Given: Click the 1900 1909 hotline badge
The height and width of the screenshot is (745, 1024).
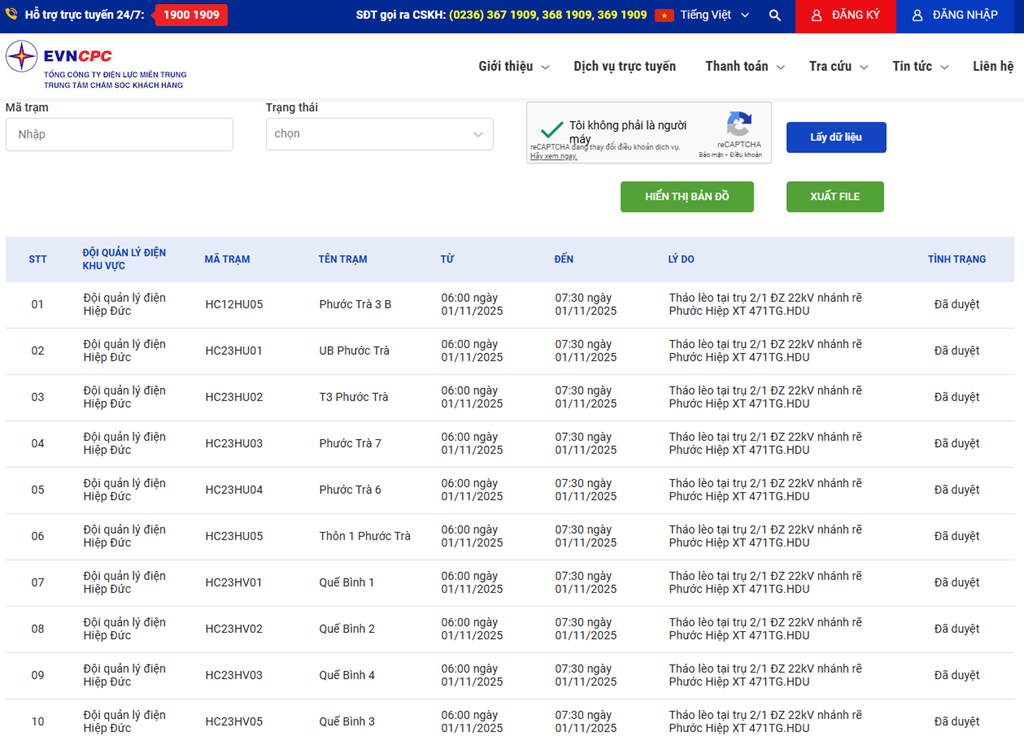Looking at the screenshot, I should 191,15.
